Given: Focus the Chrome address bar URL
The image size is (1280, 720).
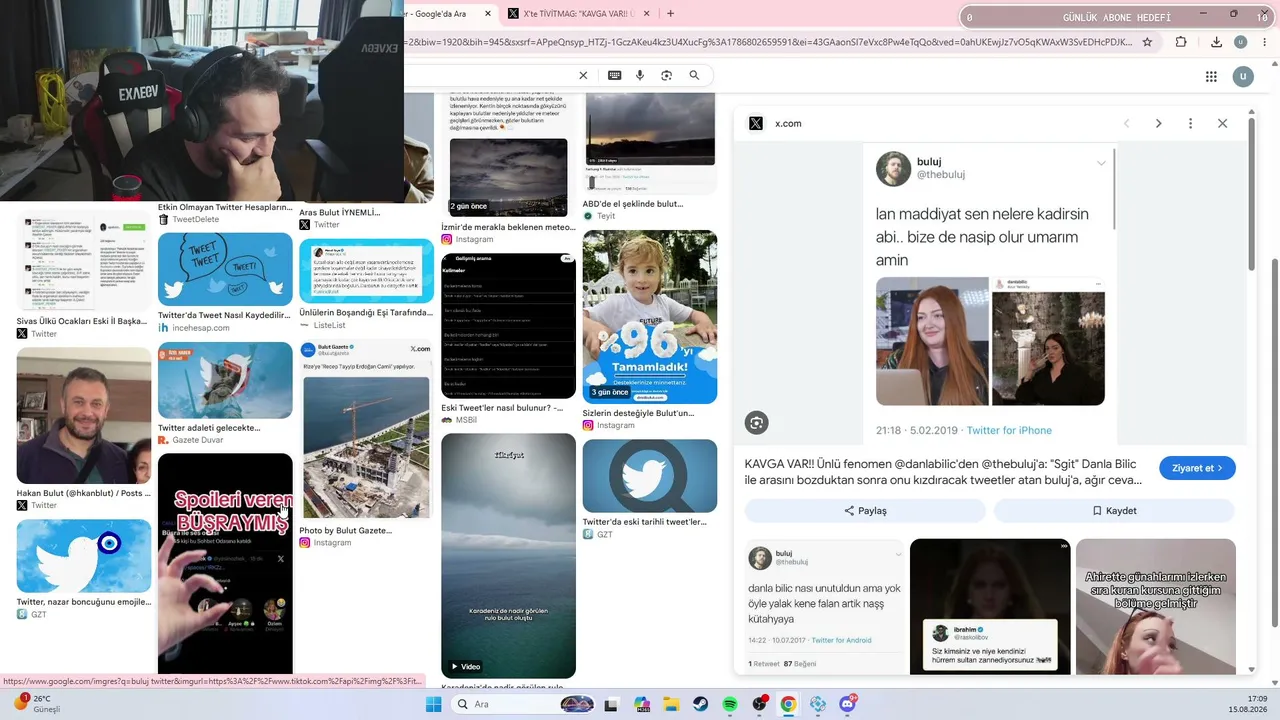Looking at the screenshot, I should 768,42.
